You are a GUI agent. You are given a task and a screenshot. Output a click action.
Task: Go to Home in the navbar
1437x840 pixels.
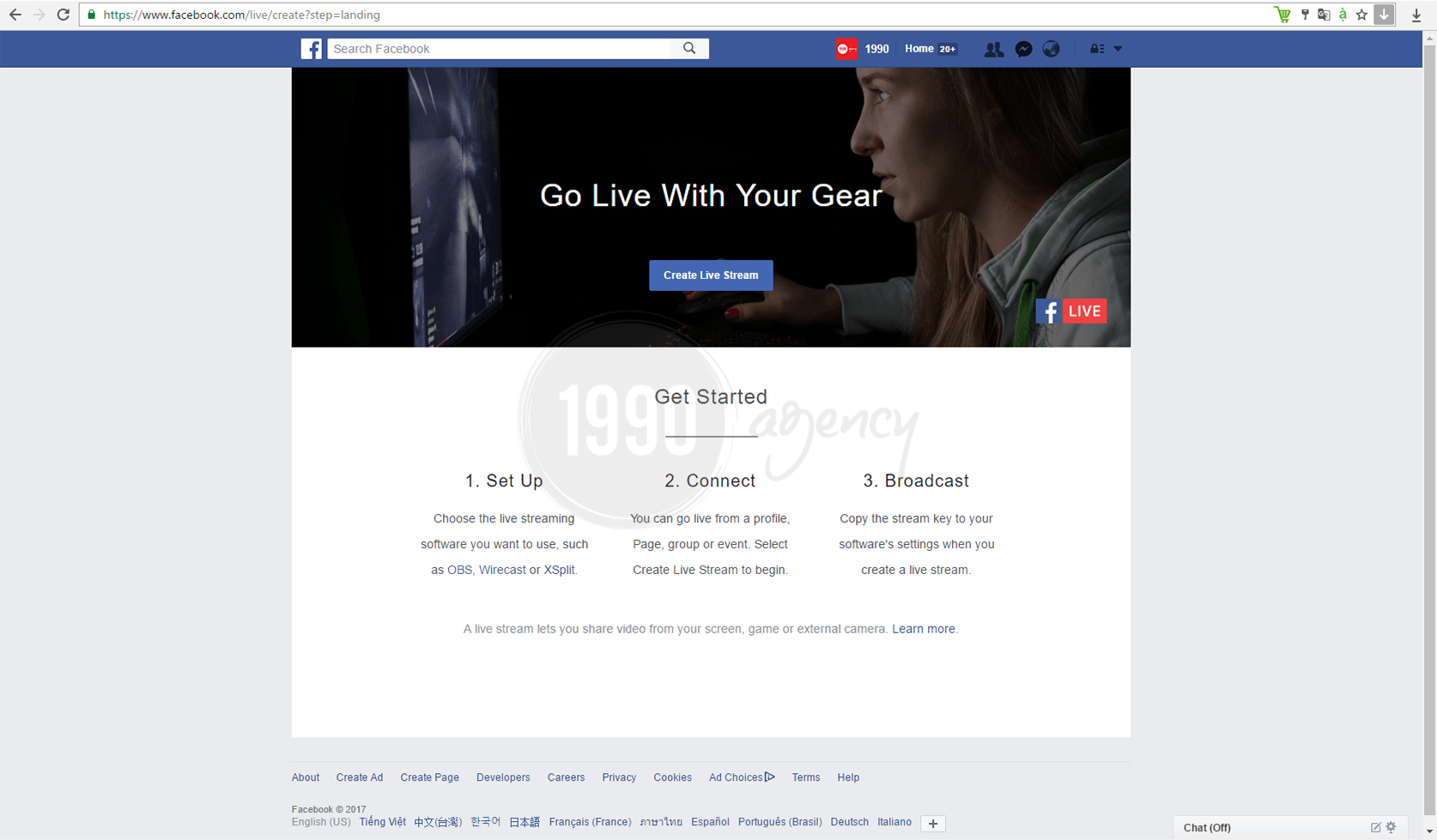point(919,49)
